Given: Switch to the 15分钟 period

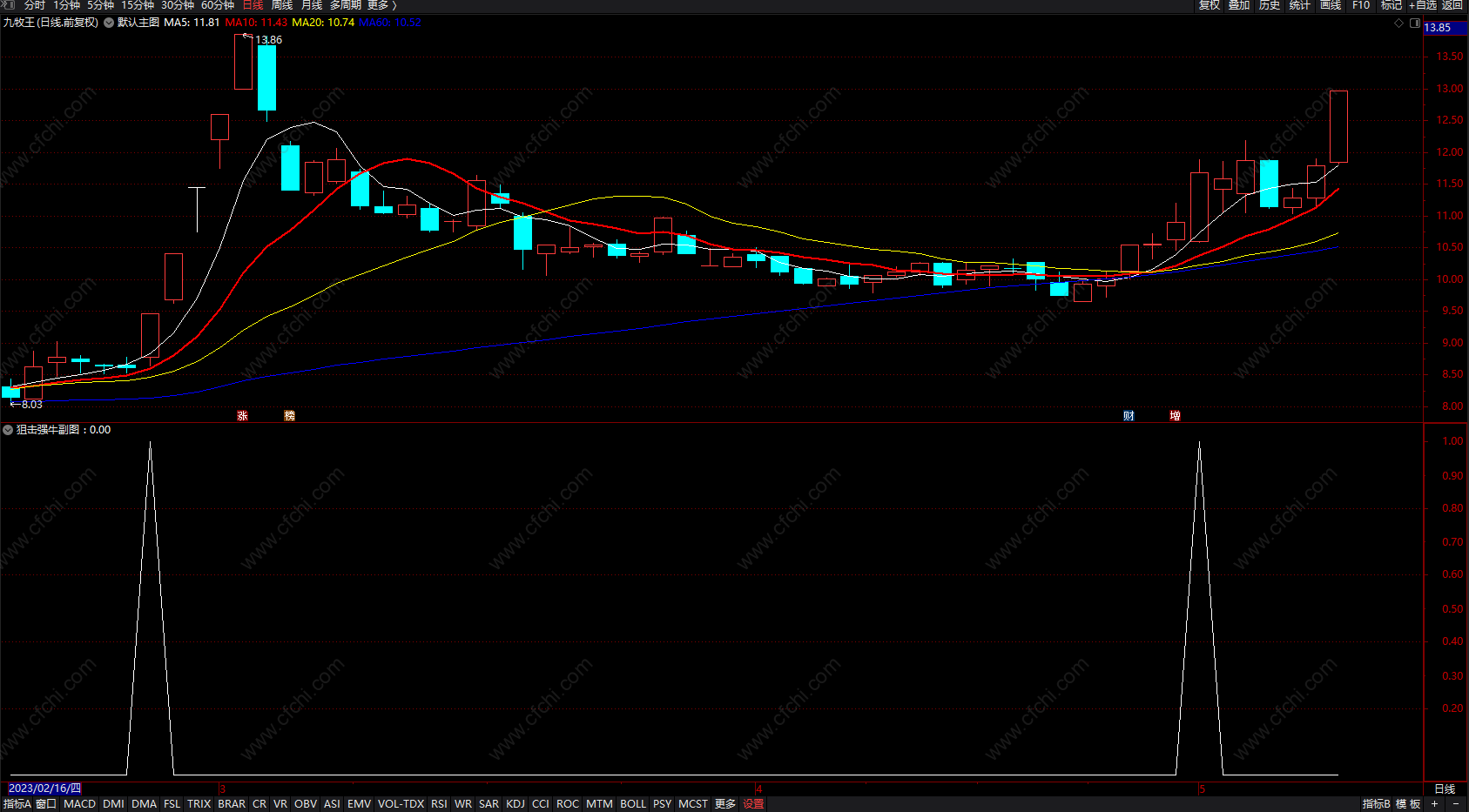Looking at the screenshot, I should tap(138, 5).
